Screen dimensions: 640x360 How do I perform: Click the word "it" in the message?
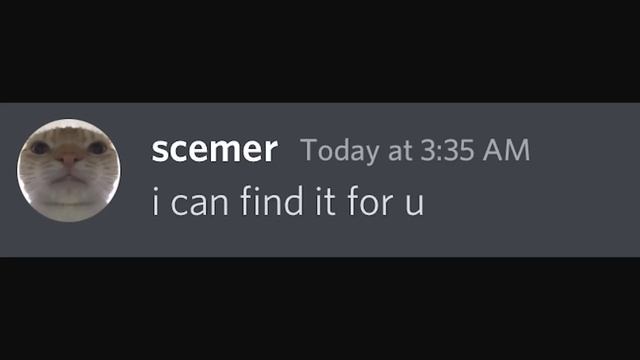point(325,202)
